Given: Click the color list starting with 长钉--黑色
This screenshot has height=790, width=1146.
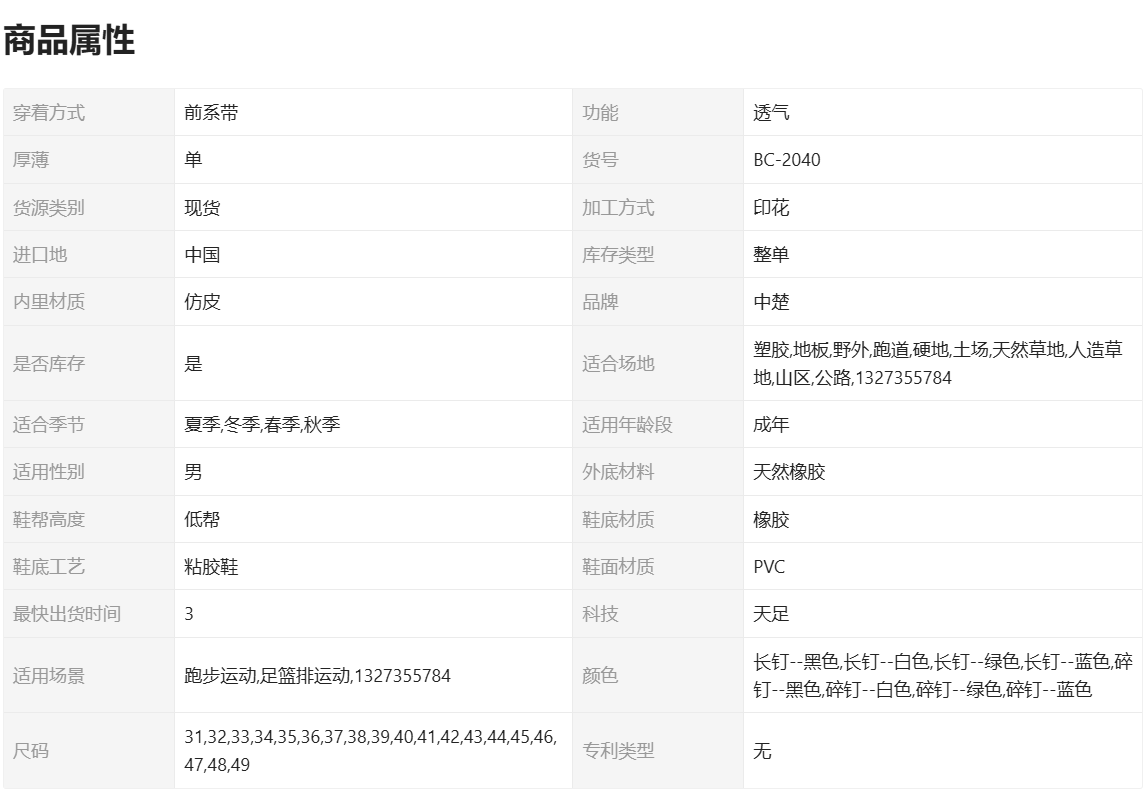Looking at the screenshot, I should click(943, 676).
